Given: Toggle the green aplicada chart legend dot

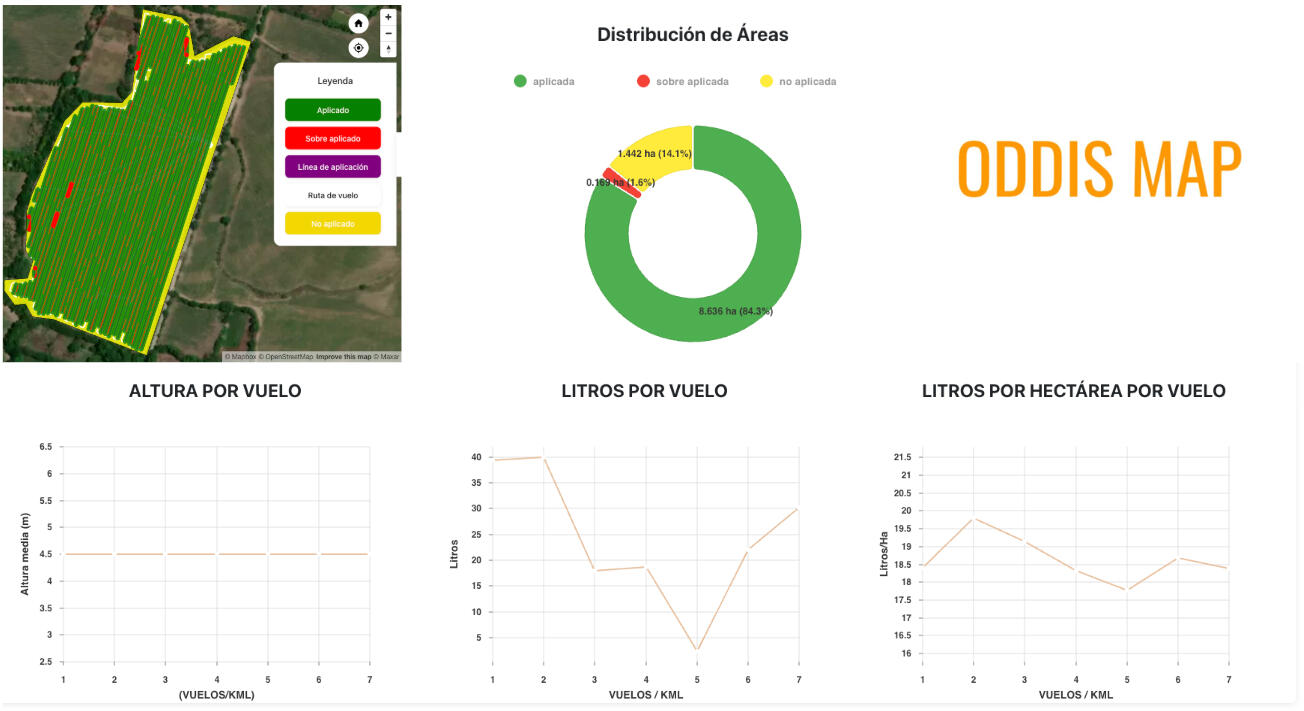Looking at the screenshot, I should click(520, 81).
